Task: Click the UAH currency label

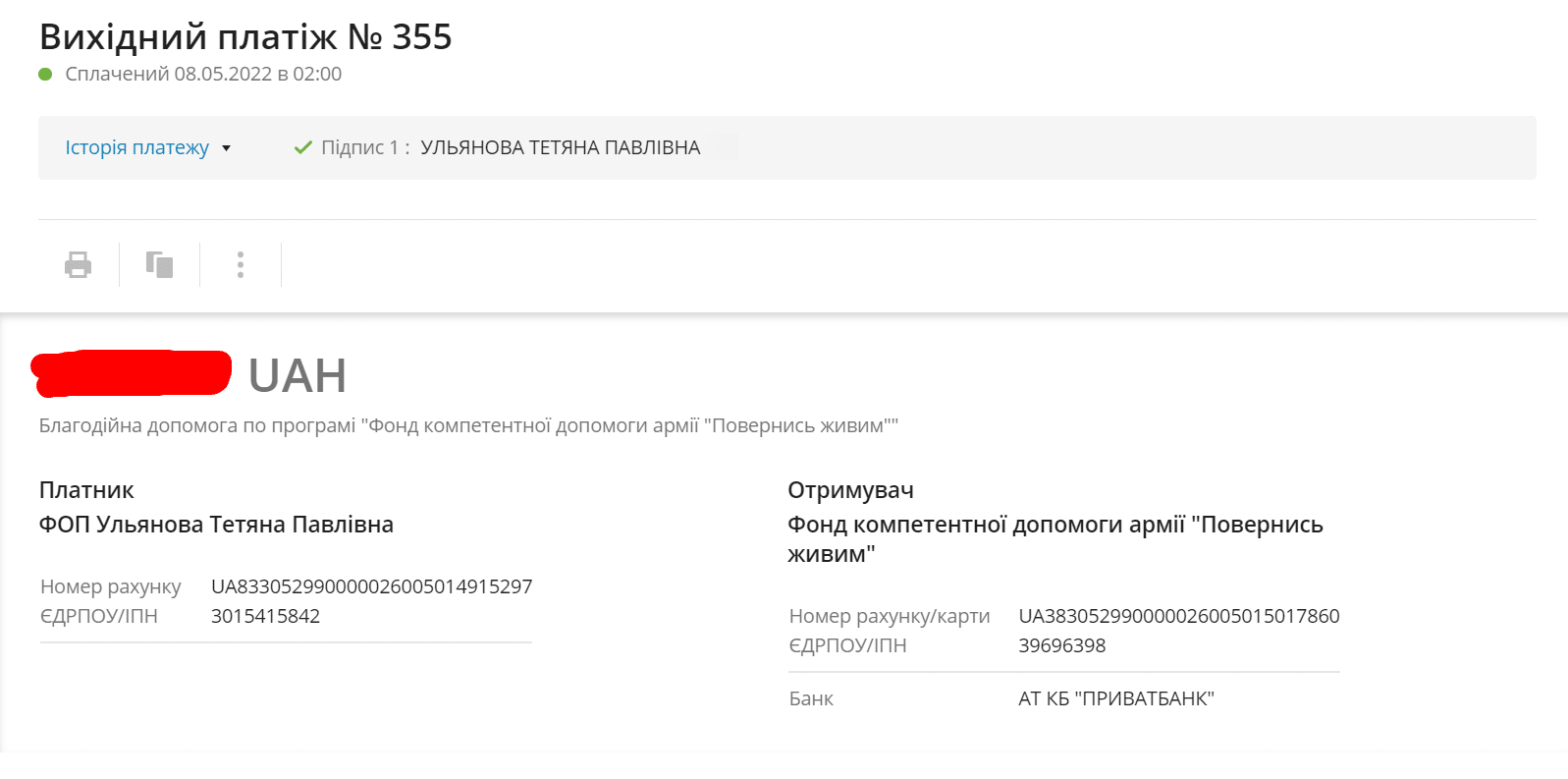Action: point(297,375)
